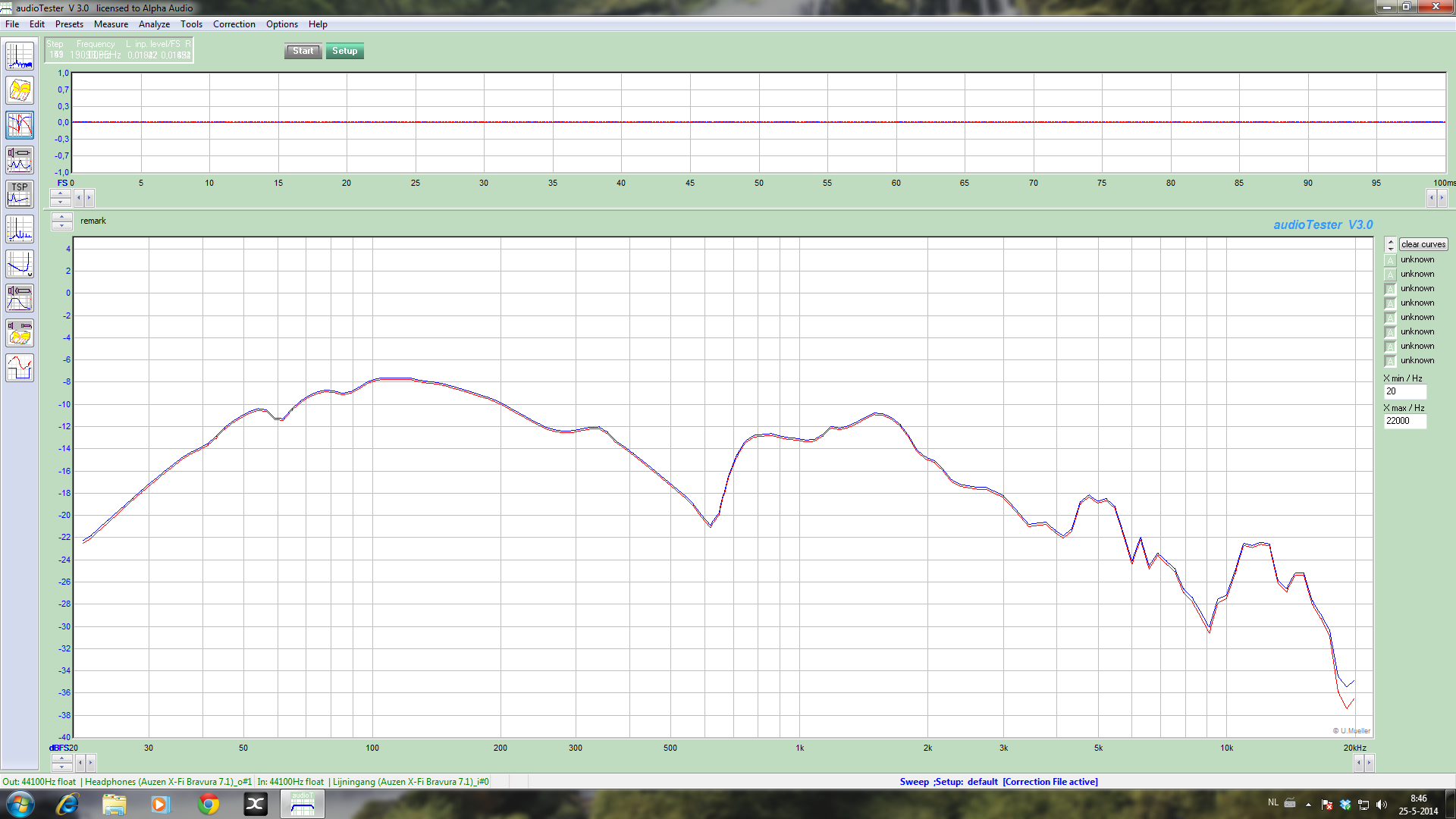The image size is (1456, 819).
Task: Click the stepper beside clear curves
Action: pos(1390,244)
